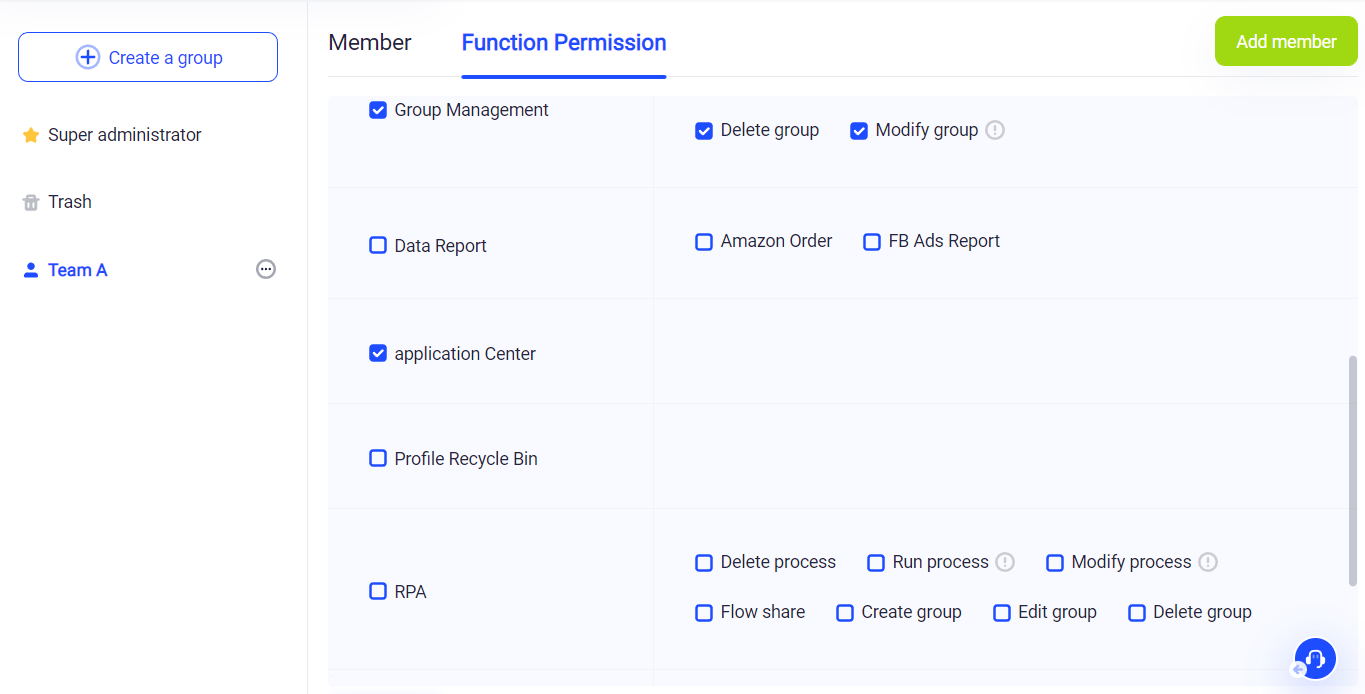Open the Team A more options menu
1365x694 pixels.
pyautogui.click(x=266, y=269)
